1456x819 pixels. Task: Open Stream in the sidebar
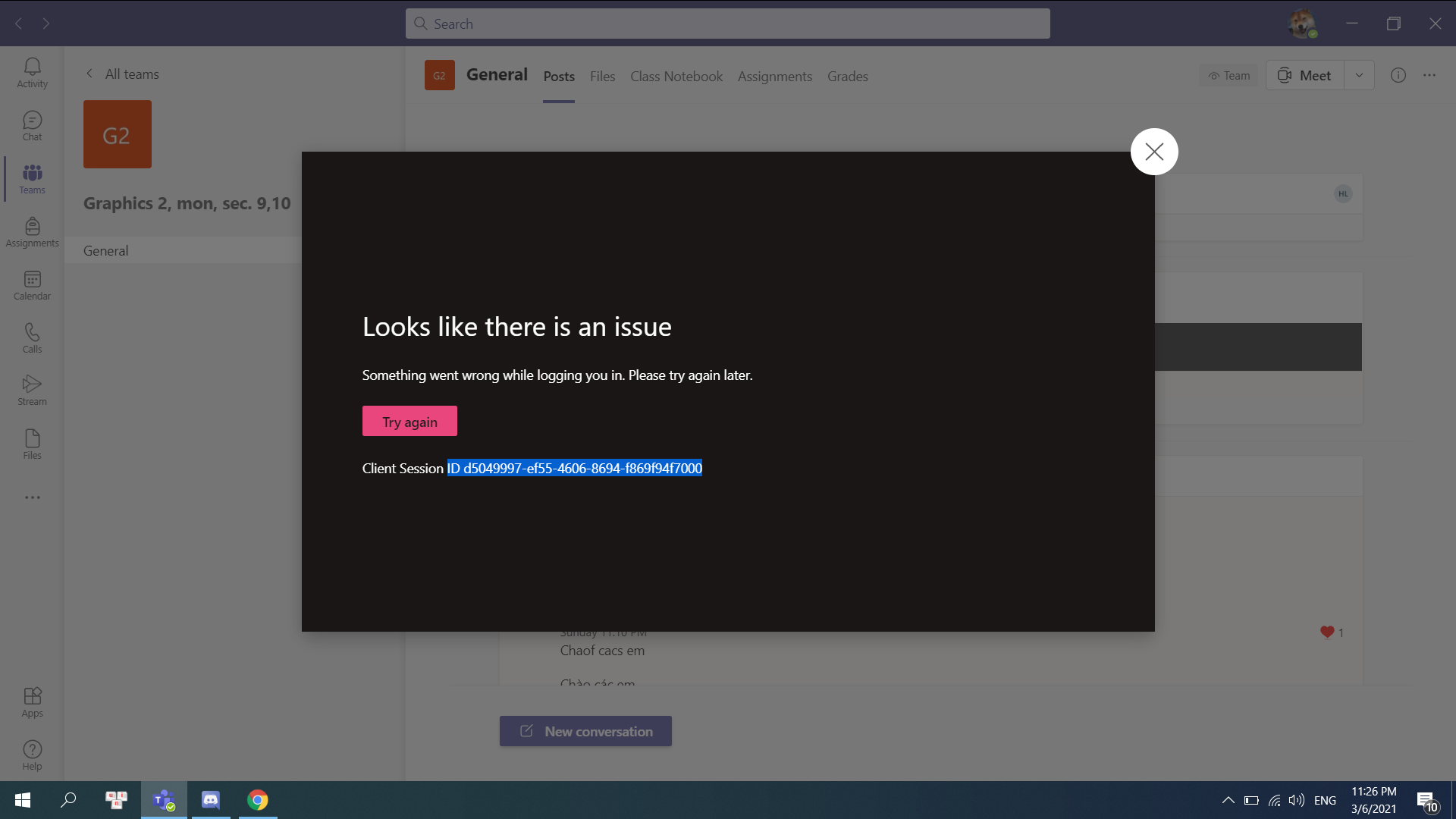coord(32,391)
